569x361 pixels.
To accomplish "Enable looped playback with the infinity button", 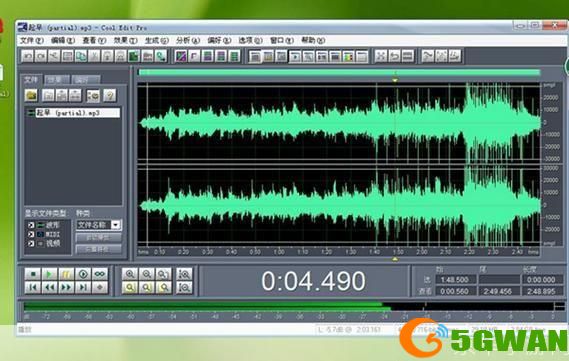I will pyautogui.click(x=100, y=274).
